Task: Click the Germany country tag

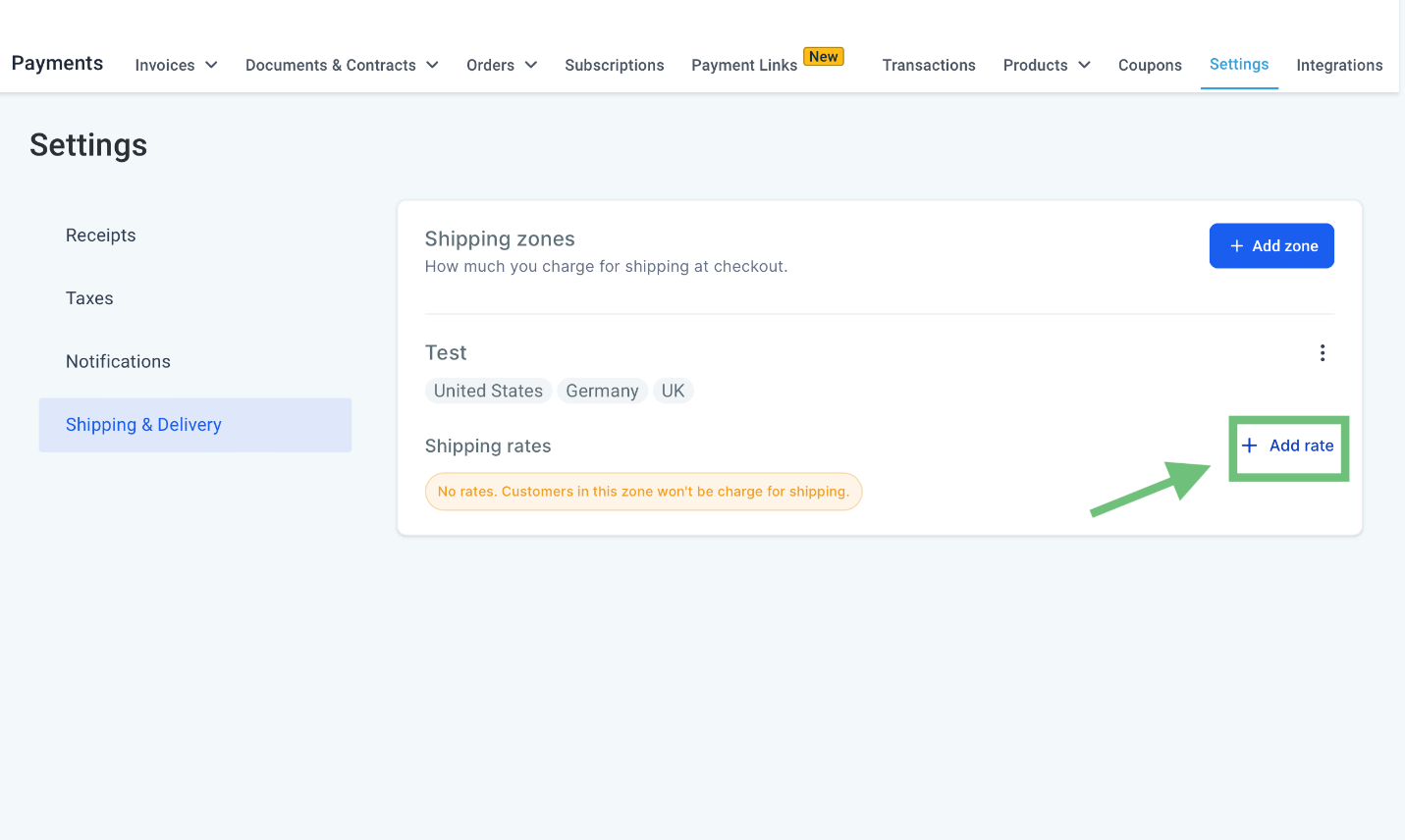Action: pos(602,391)
